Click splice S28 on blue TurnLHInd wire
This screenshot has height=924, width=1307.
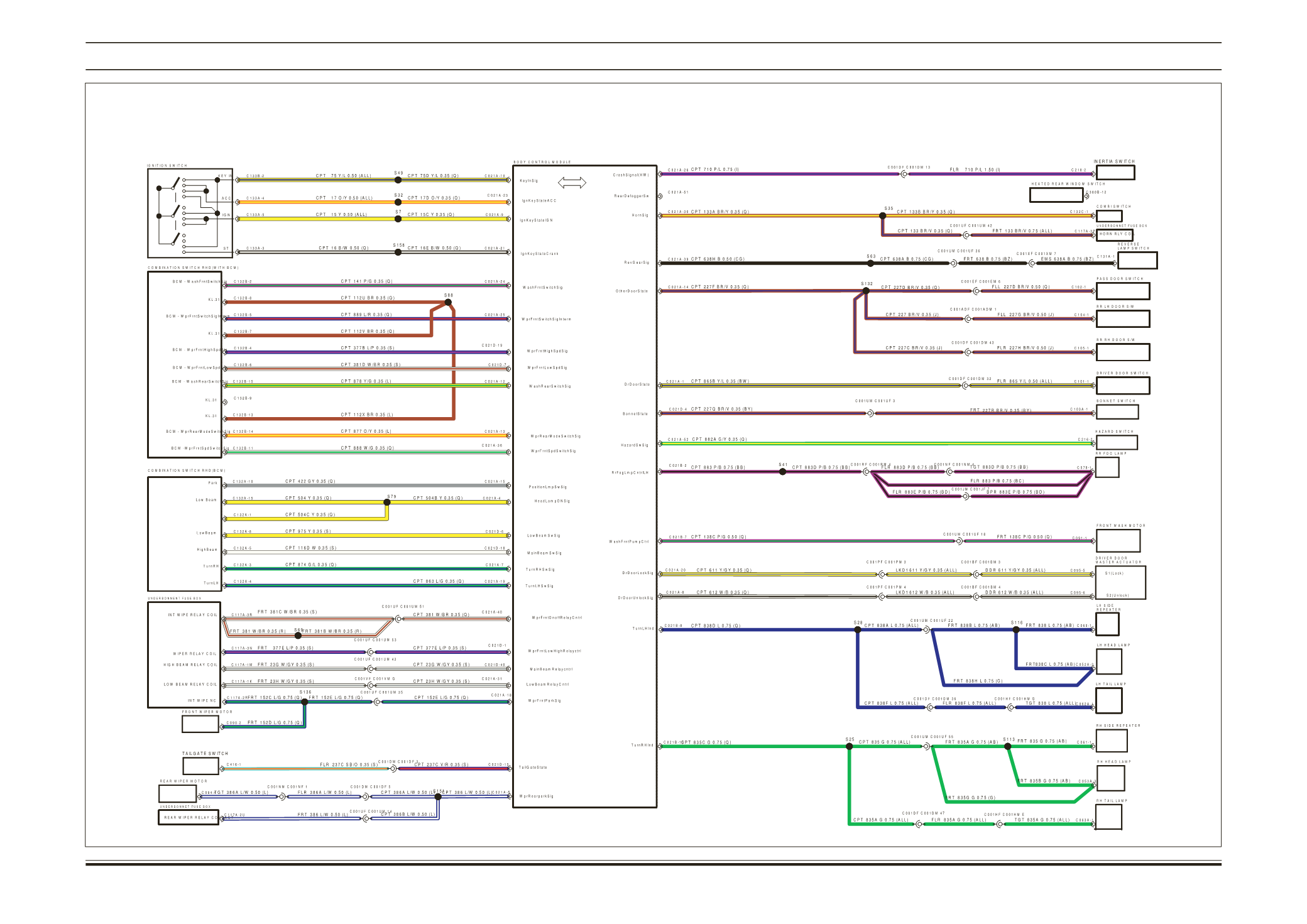[x=857, y=629]
